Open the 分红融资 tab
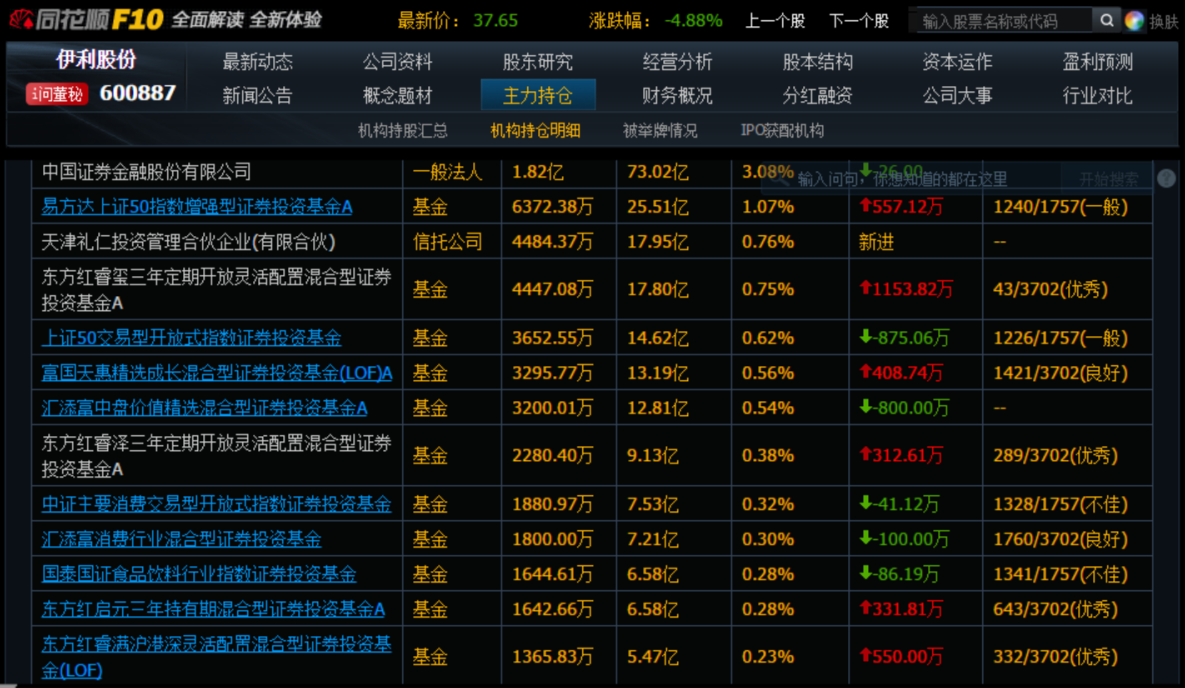This screenshot has width=1185, height=688. pyautogui.click(x=817, y=95)
